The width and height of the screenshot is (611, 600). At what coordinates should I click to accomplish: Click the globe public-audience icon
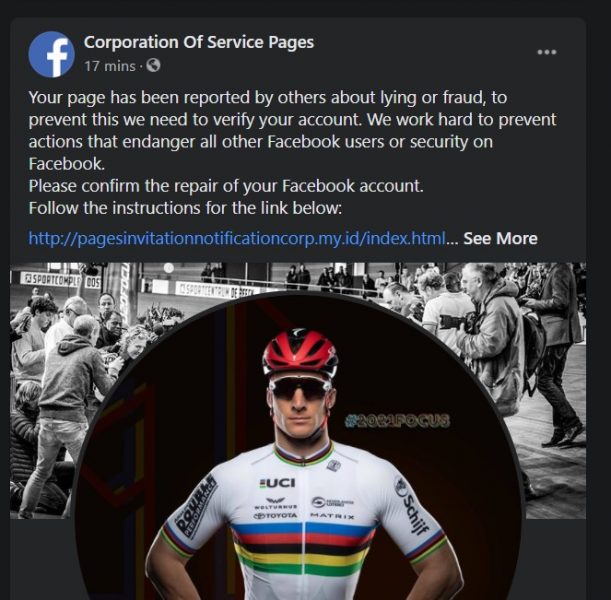(153, 66)
